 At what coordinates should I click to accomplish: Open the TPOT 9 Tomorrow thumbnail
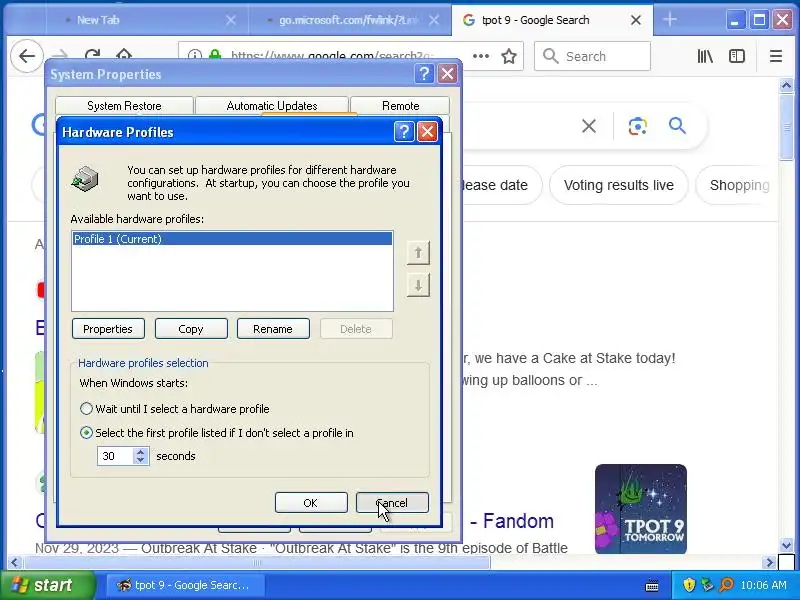coord(640,509)
